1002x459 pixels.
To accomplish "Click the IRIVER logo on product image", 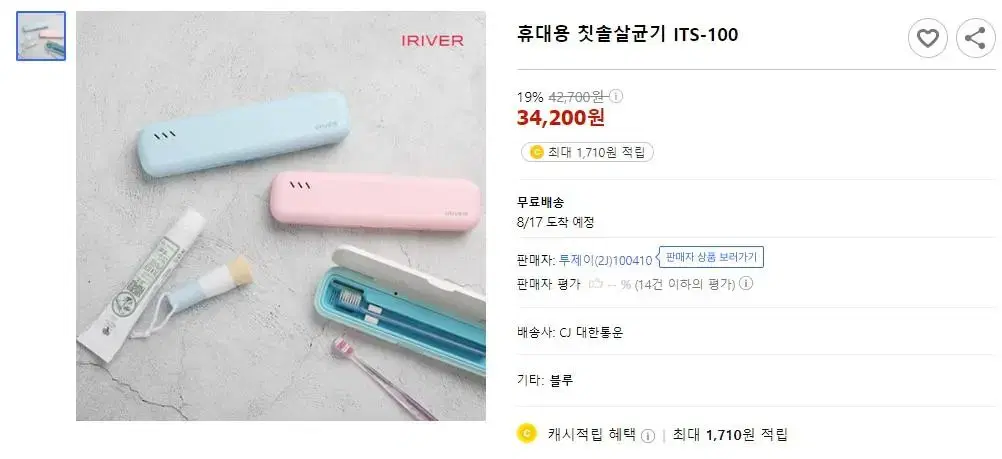I will [433, 41].
